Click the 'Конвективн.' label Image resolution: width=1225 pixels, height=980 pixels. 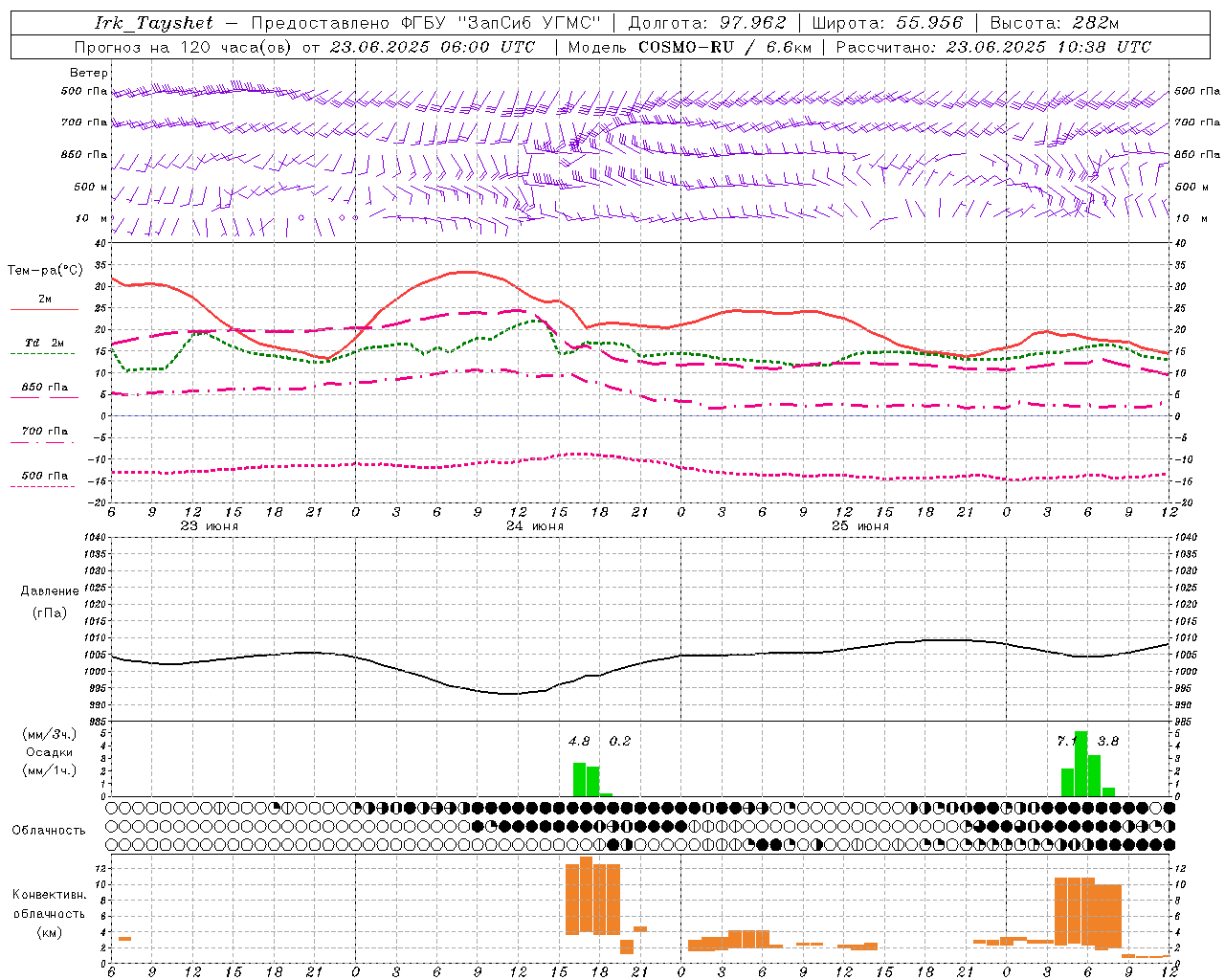pyautogui.click(x=50, y=895)
